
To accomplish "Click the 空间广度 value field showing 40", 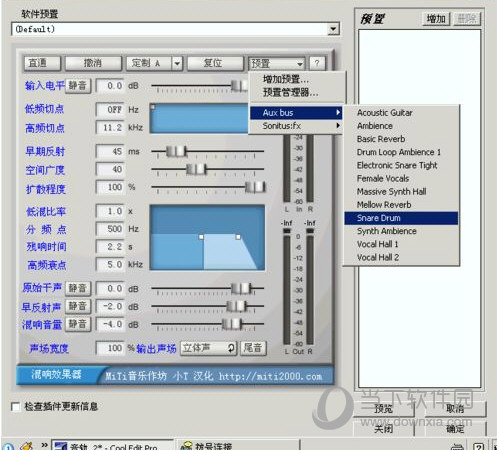I will 110,169.
